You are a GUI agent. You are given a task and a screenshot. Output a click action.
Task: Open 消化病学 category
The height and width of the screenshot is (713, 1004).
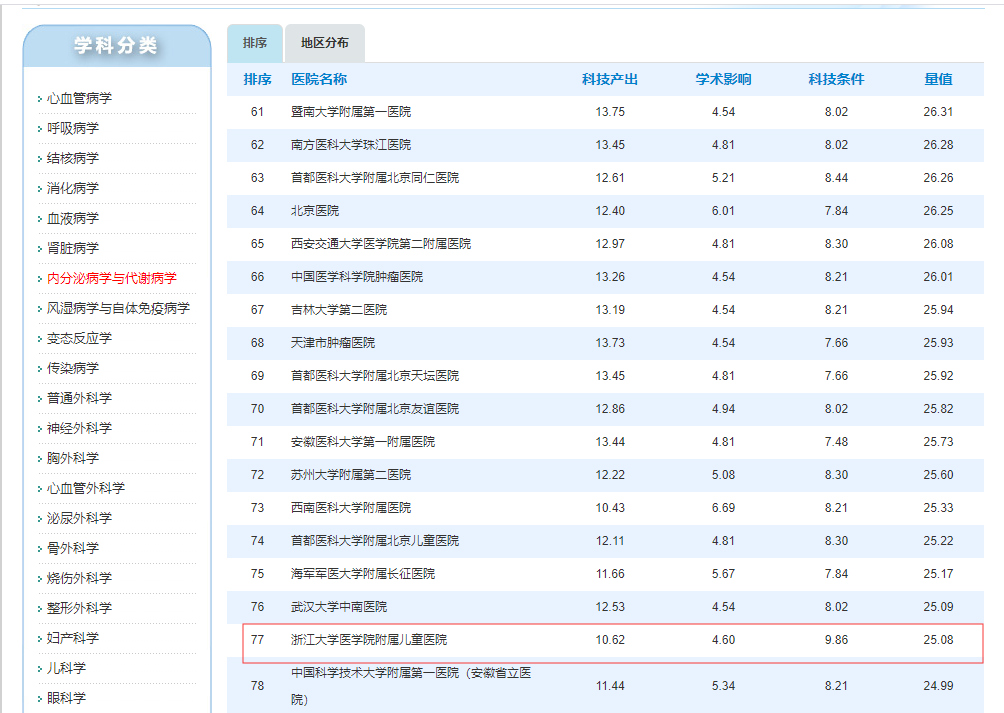tap(73, 188)
